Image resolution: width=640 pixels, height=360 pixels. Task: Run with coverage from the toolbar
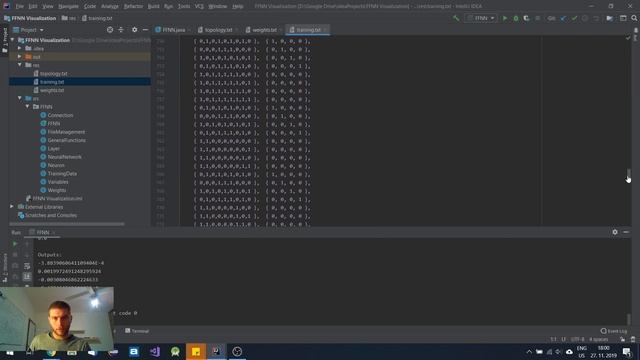(527, 18)
